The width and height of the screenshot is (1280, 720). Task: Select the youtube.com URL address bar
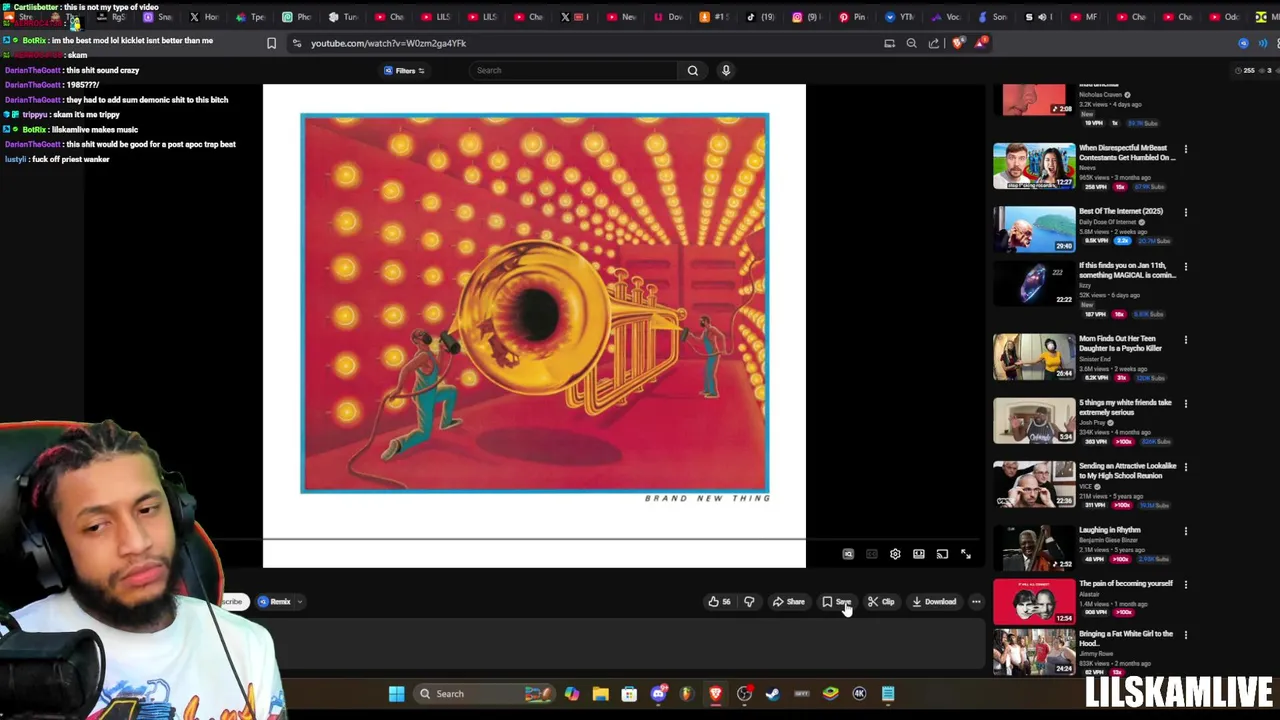(x=388, y=43)
